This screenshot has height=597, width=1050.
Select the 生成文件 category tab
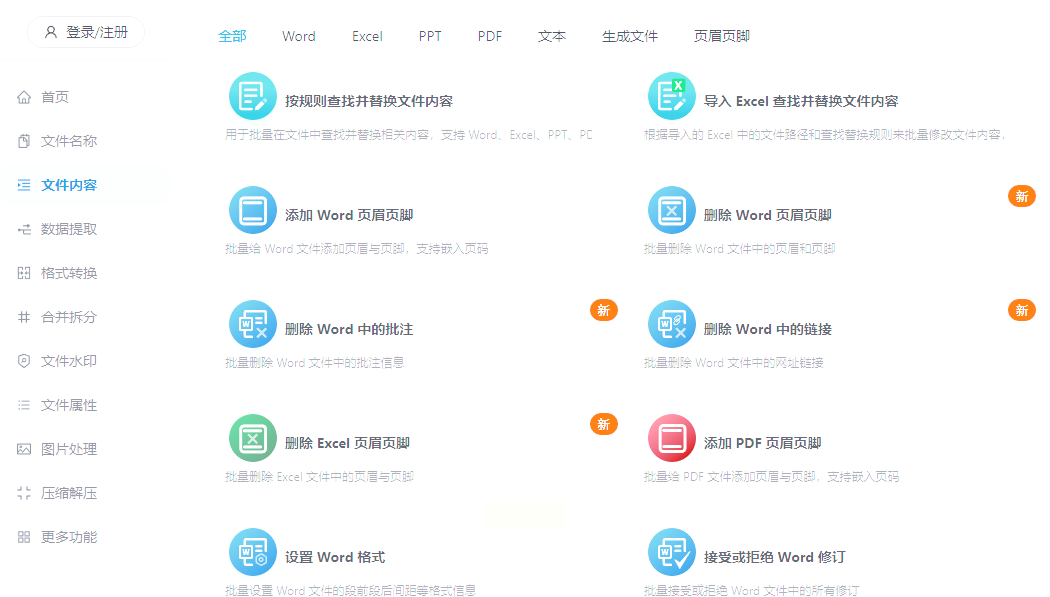(629, 36)
